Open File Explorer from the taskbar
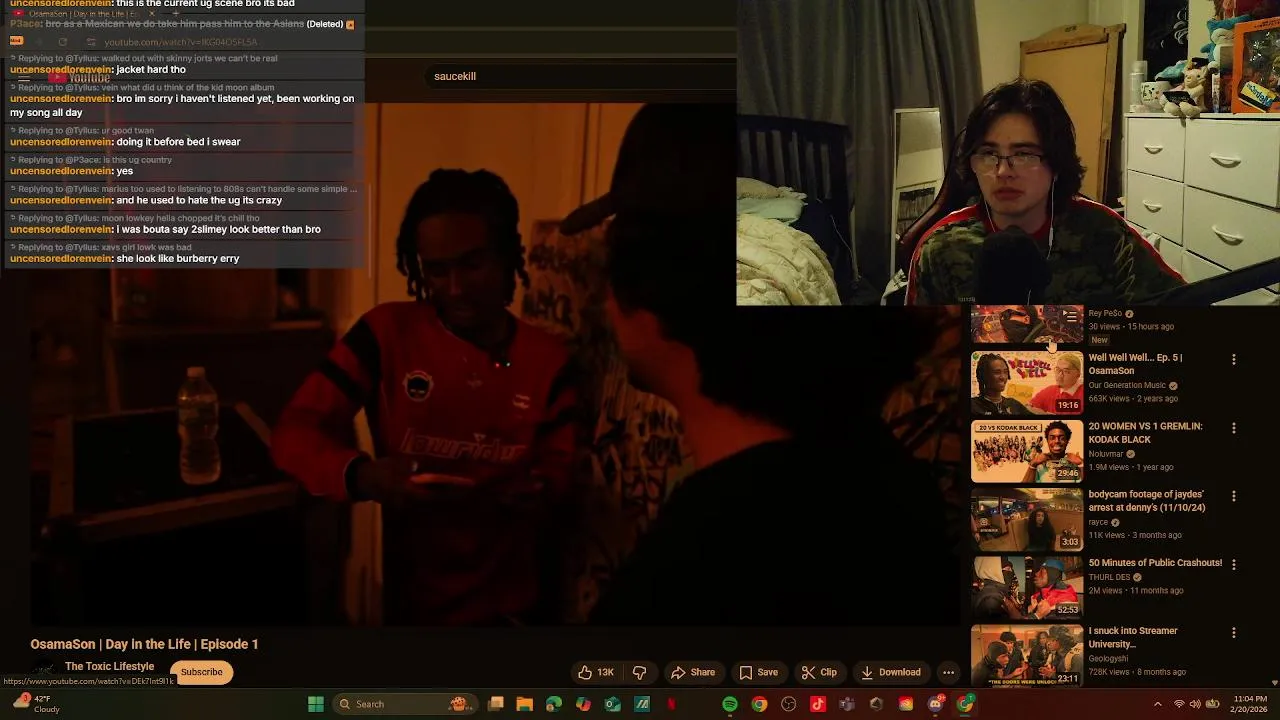 (x=524, y=704)
